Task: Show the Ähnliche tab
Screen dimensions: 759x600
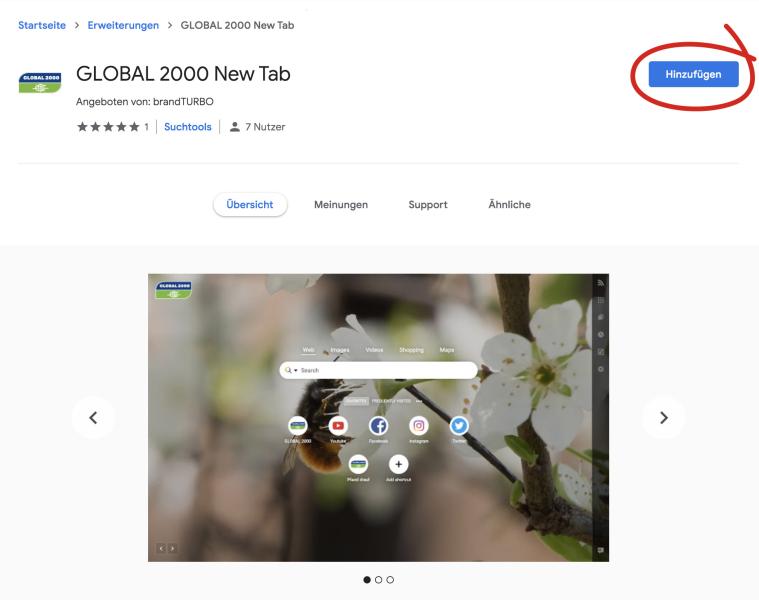Action: (x=509, y=204)
